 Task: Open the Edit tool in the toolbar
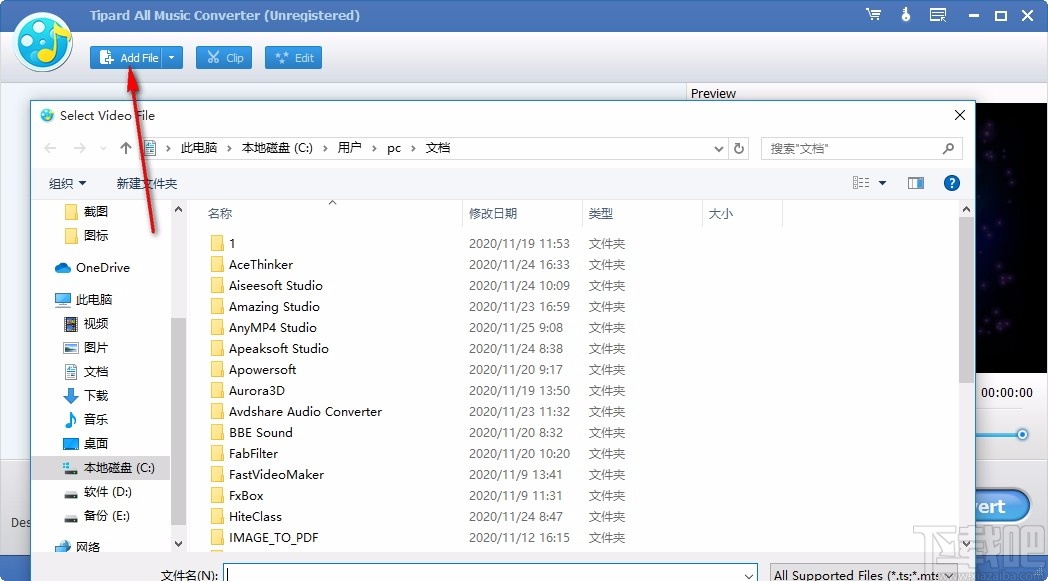pos(293,57)
